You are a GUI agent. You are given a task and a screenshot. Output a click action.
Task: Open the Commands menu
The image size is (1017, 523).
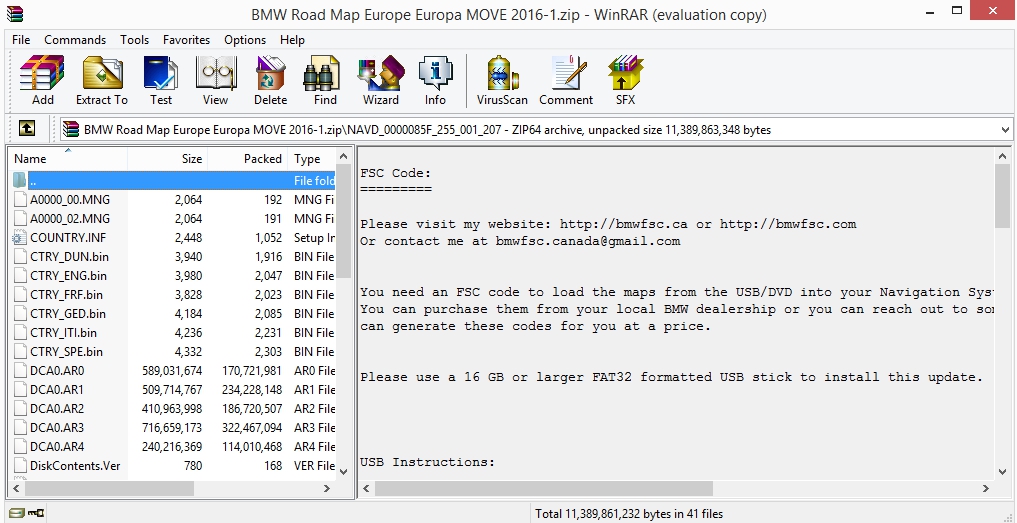click(75, 40)
